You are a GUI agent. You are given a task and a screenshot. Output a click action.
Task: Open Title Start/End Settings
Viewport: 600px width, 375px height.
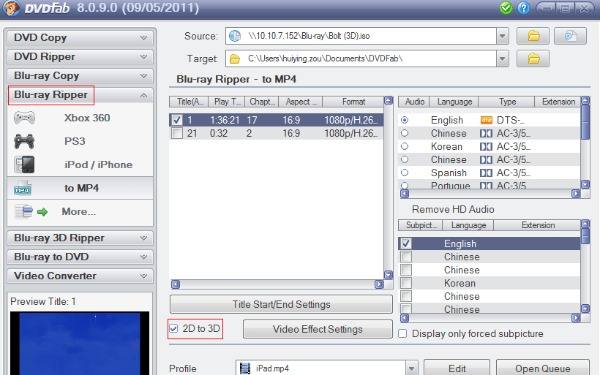(x=281, y=305)
